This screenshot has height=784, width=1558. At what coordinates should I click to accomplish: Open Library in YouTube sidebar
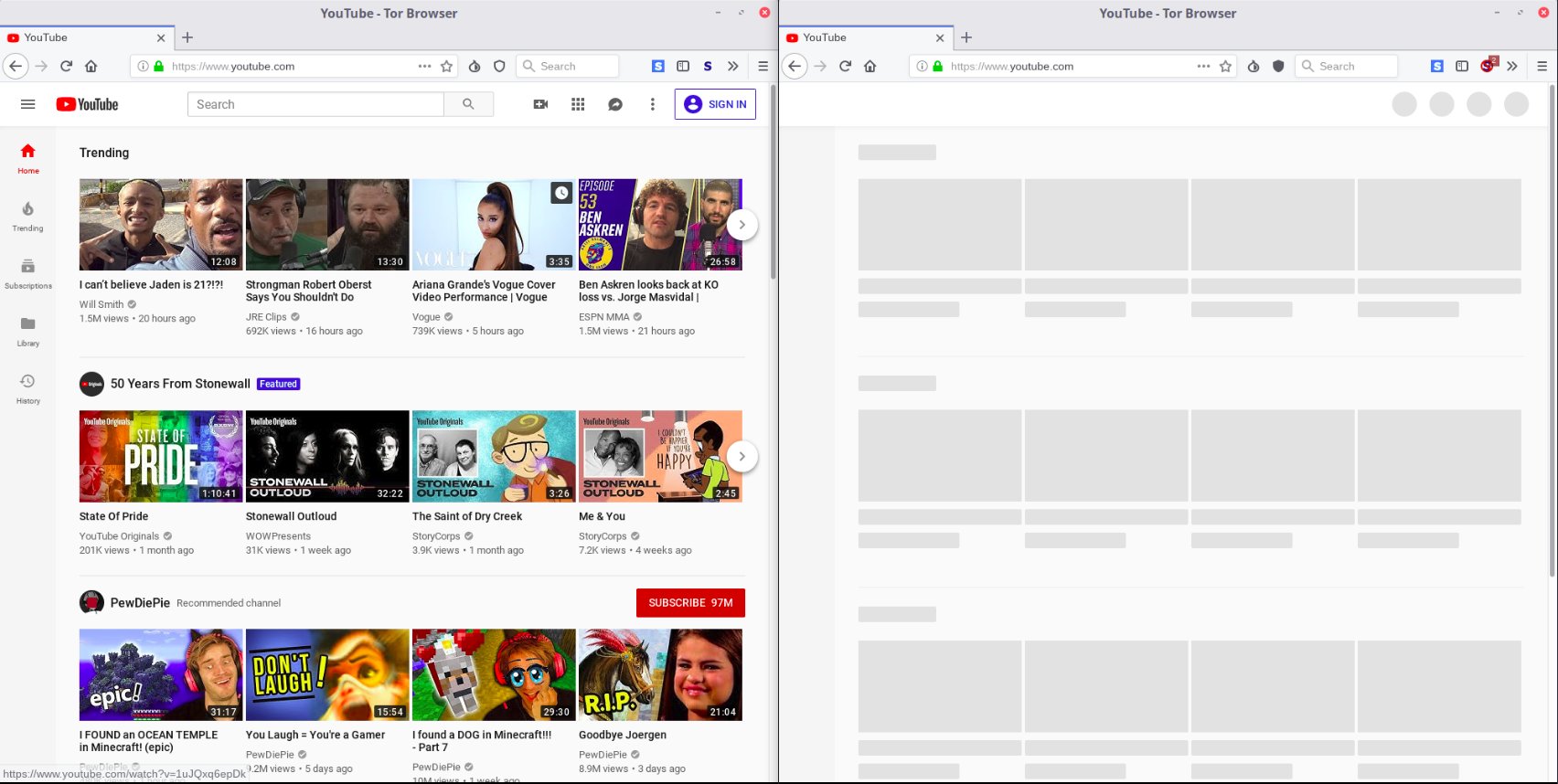[x=28, y=332]
